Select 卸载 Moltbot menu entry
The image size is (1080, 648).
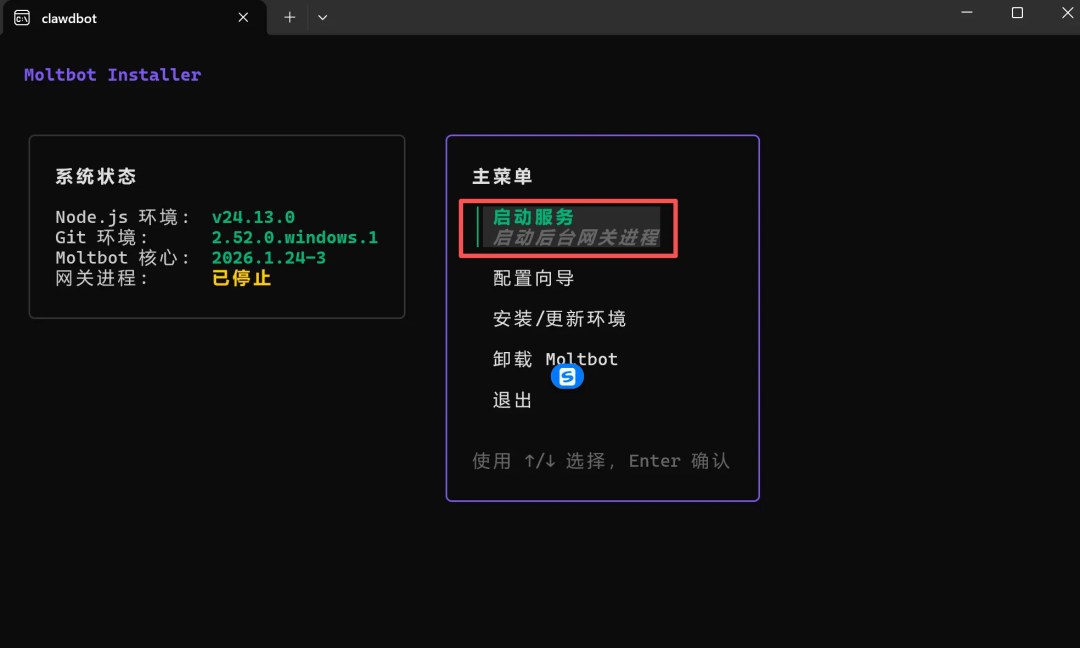tap(555, 359)
